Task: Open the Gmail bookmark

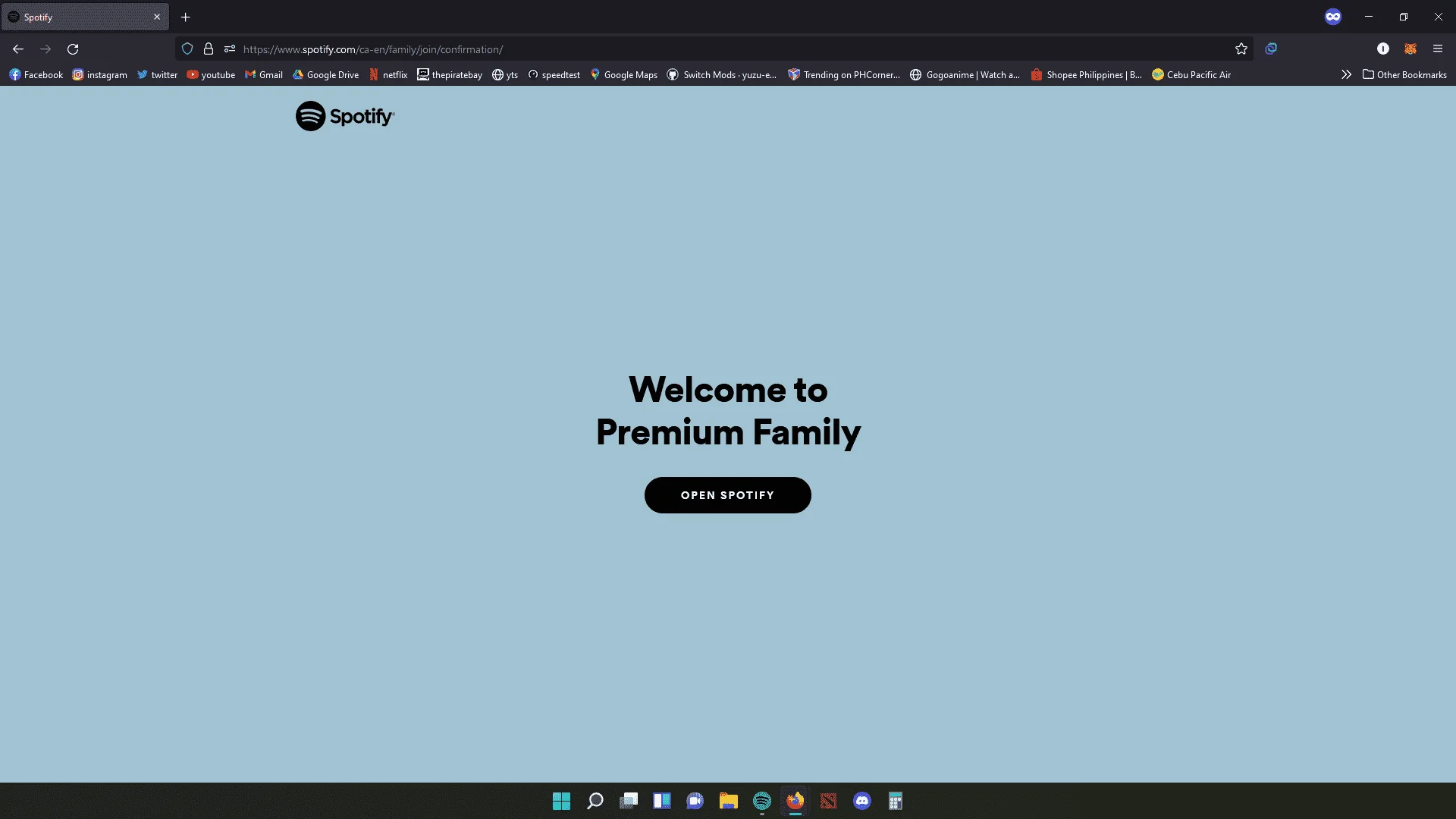Action: (263, 75)
